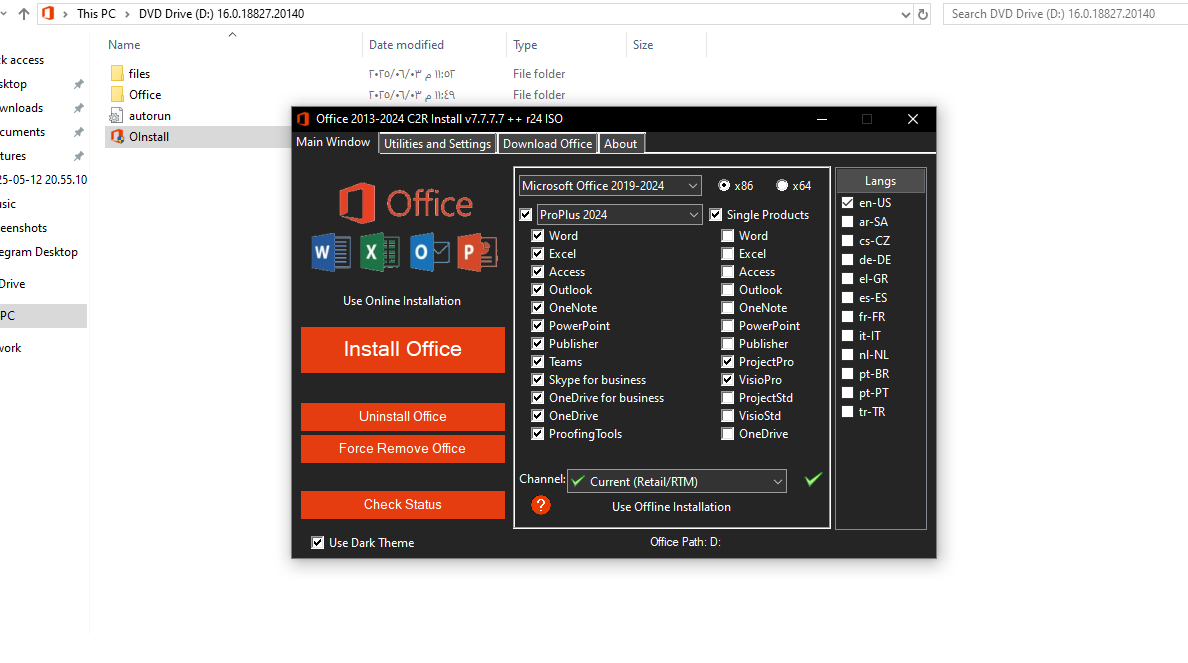Uncheck ProofingTools in ProPlus list
This screenshot has width=1188, height=663.
(x=538, y=434)
